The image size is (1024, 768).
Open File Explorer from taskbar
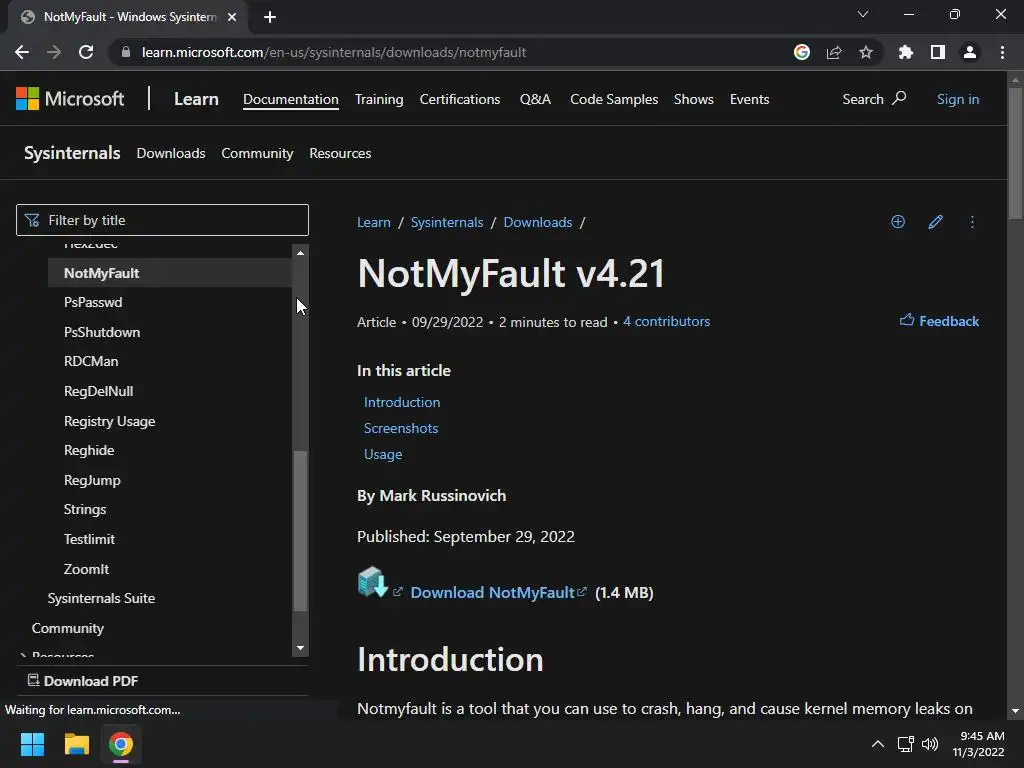coord(76,744)
